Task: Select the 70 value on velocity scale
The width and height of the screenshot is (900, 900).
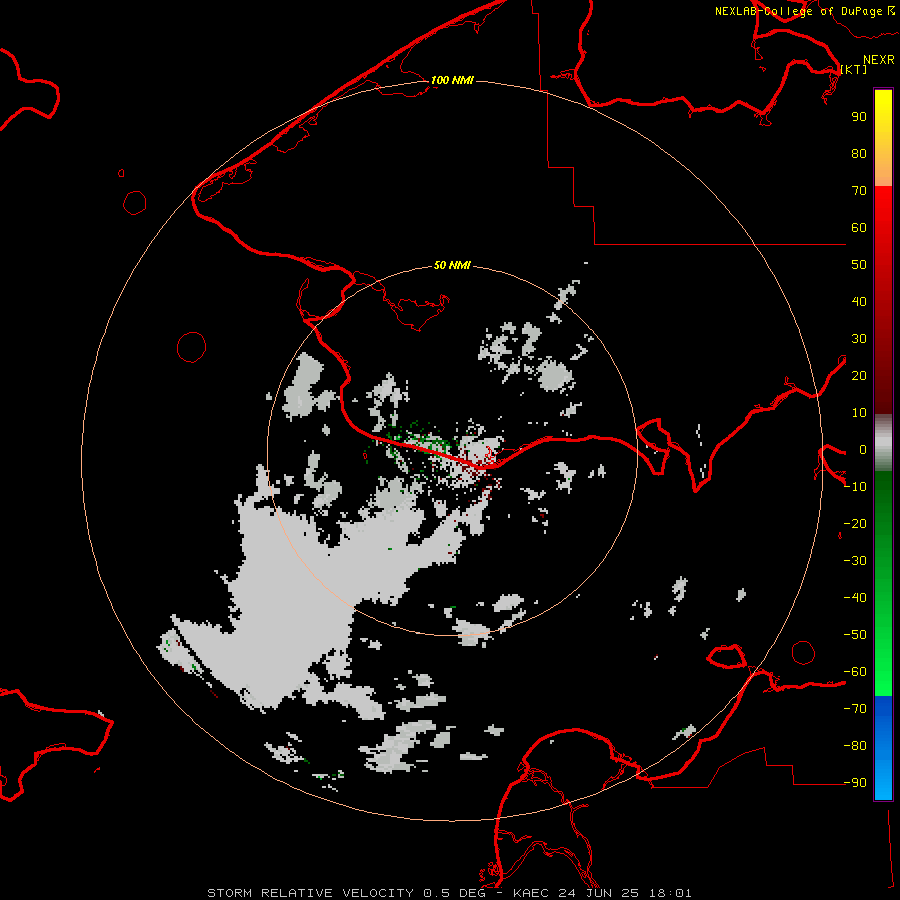Action: pyautogui.click(x=859, y=191)
